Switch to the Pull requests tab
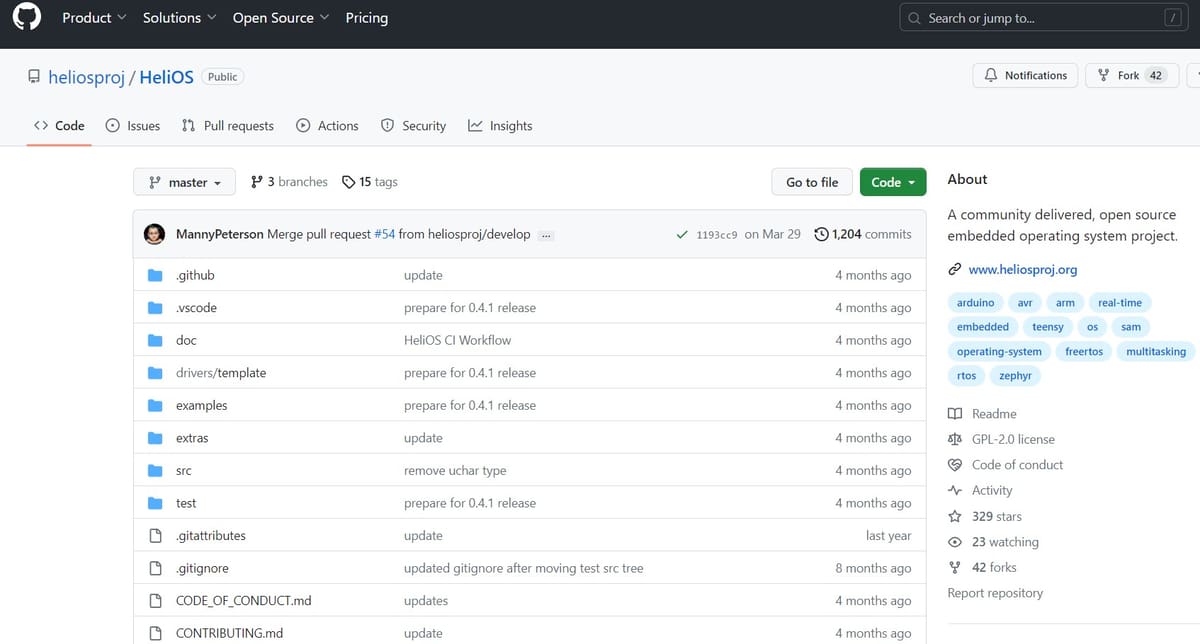 [228, 126]
